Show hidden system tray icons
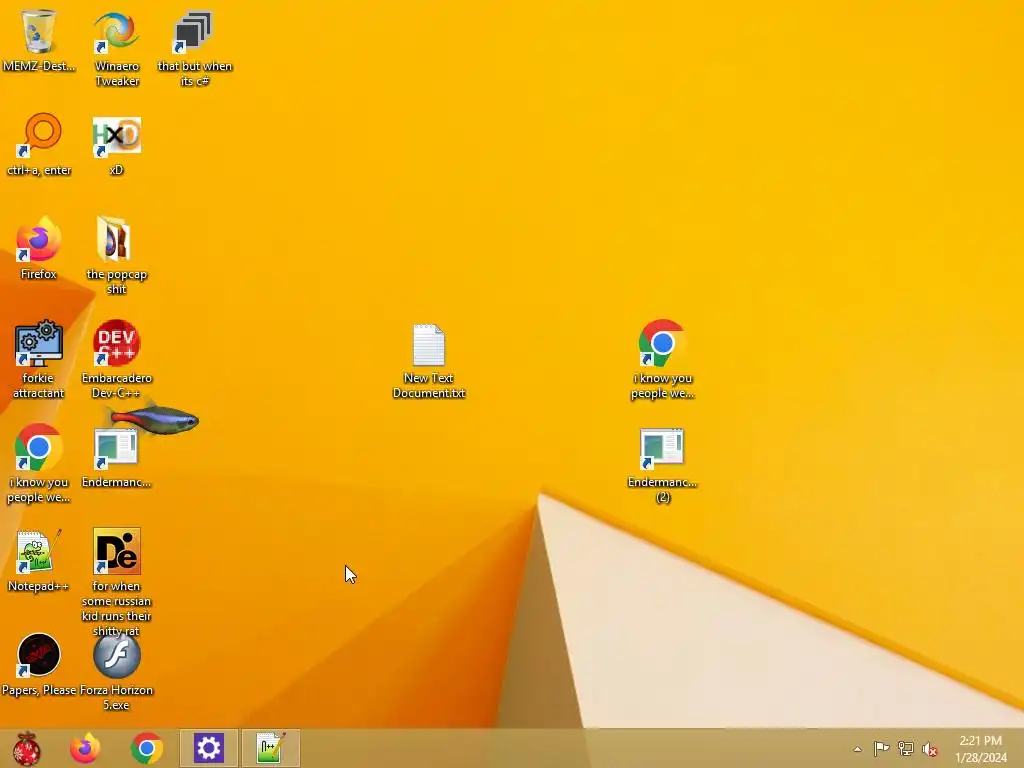Screen dimensions: 1024x768 [x=857, y=749]
